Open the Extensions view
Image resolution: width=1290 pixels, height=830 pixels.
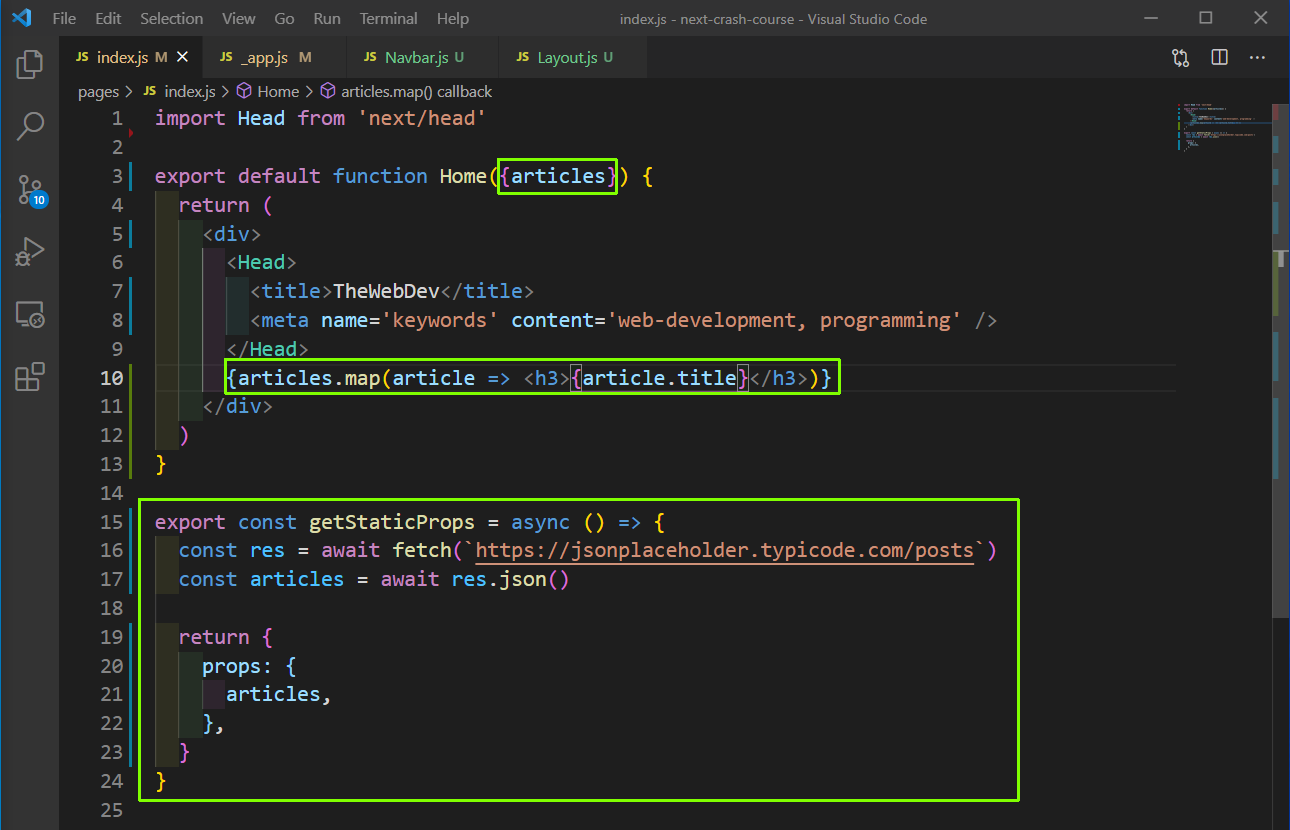[30, 376]
